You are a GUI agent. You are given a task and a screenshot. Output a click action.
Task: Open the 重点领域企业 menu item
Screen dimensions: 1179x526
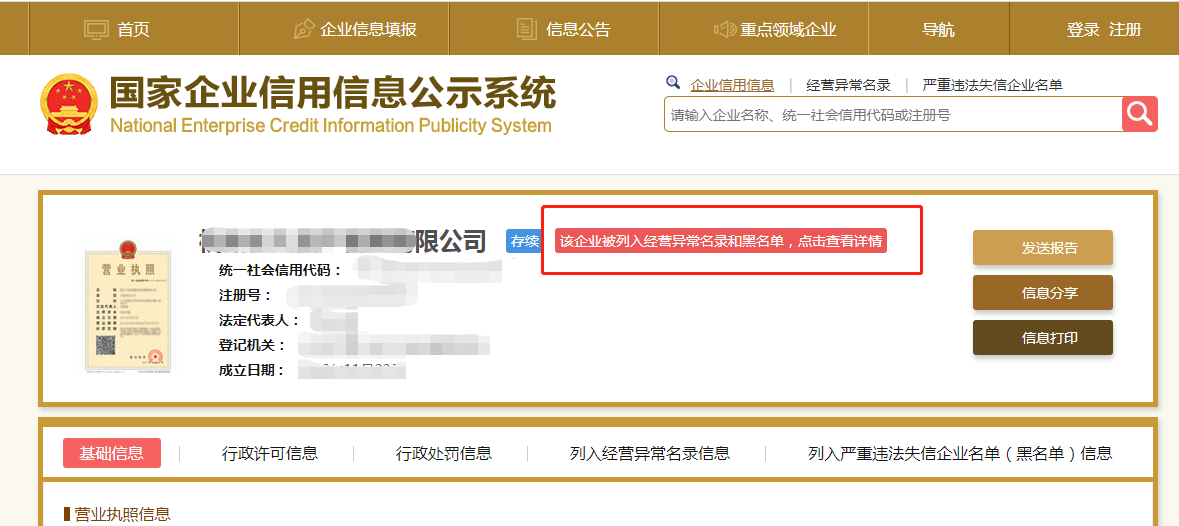tap(788, 29)
